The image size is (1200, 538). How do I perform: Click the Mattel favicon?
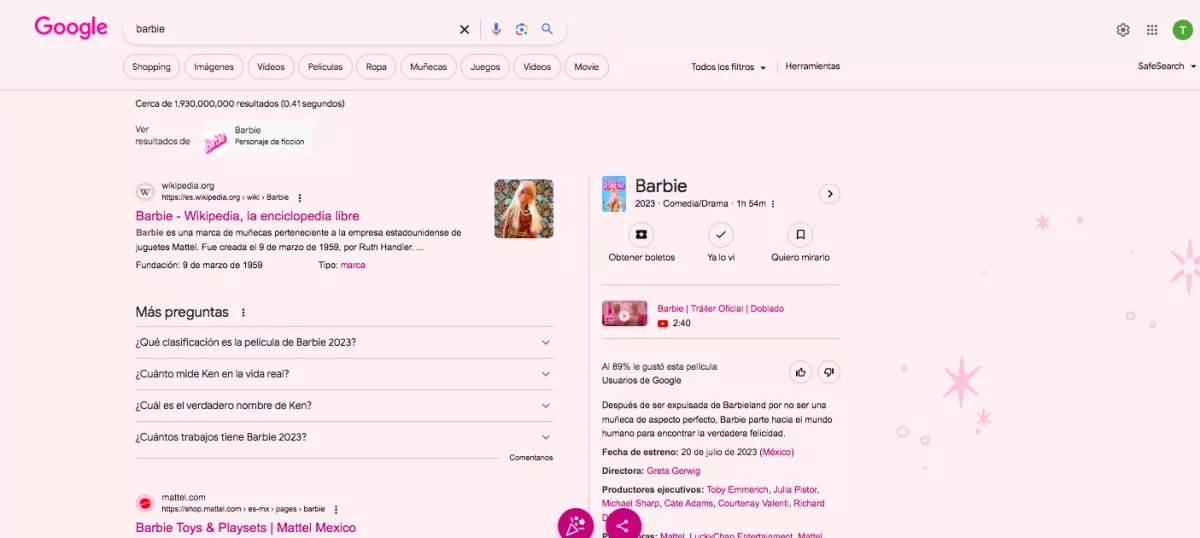tap(145, 503)
